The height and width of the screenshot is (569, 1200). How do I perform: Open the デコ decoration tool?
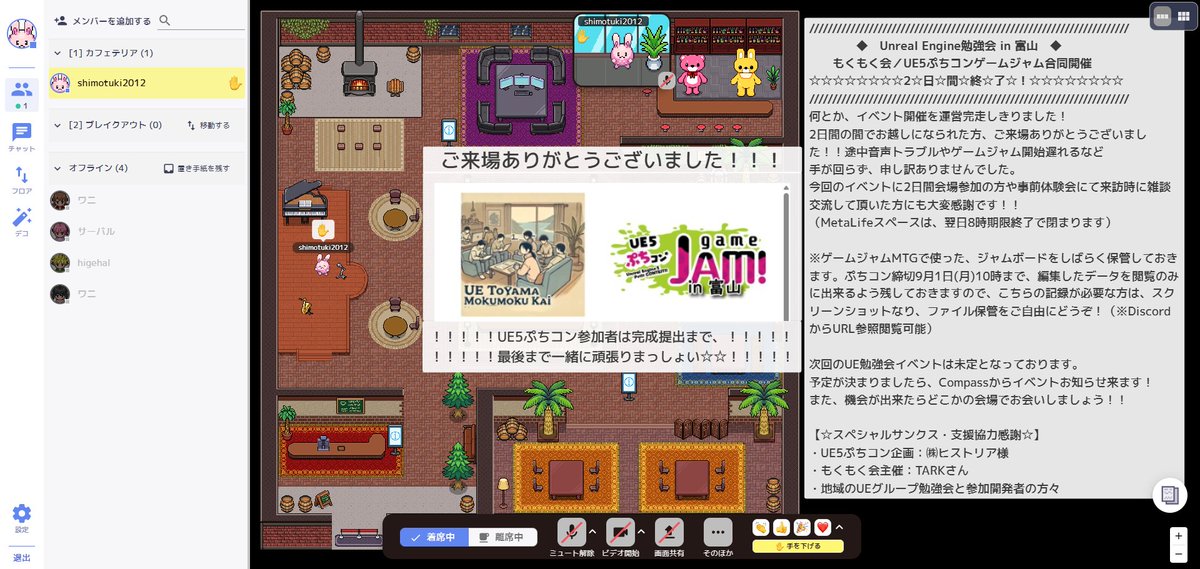(x=21, y=221)
